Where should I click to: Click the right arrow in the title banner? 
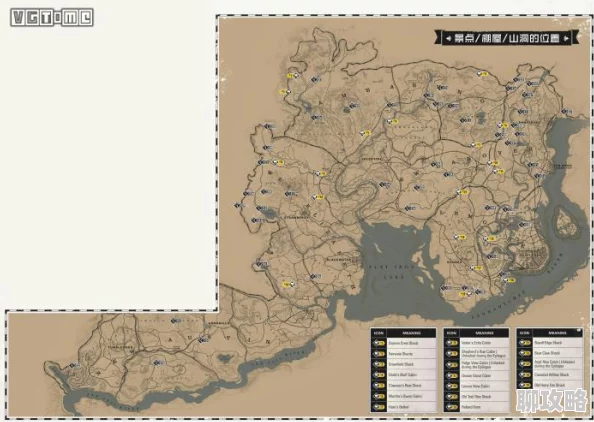[566, 38]
